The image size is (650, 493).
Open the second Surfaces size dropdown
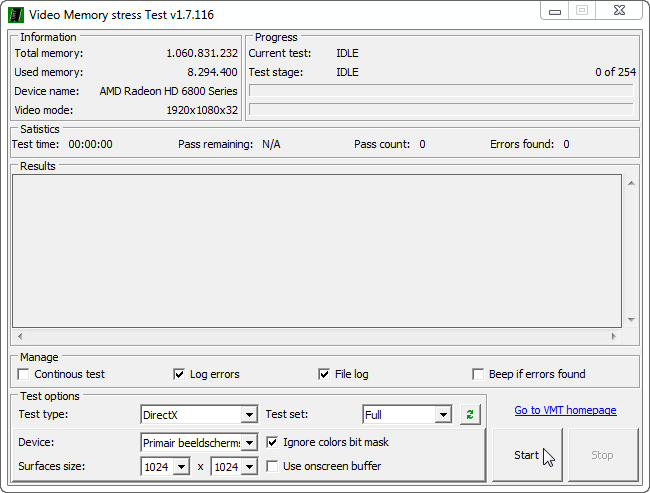[x=249, y=467]
